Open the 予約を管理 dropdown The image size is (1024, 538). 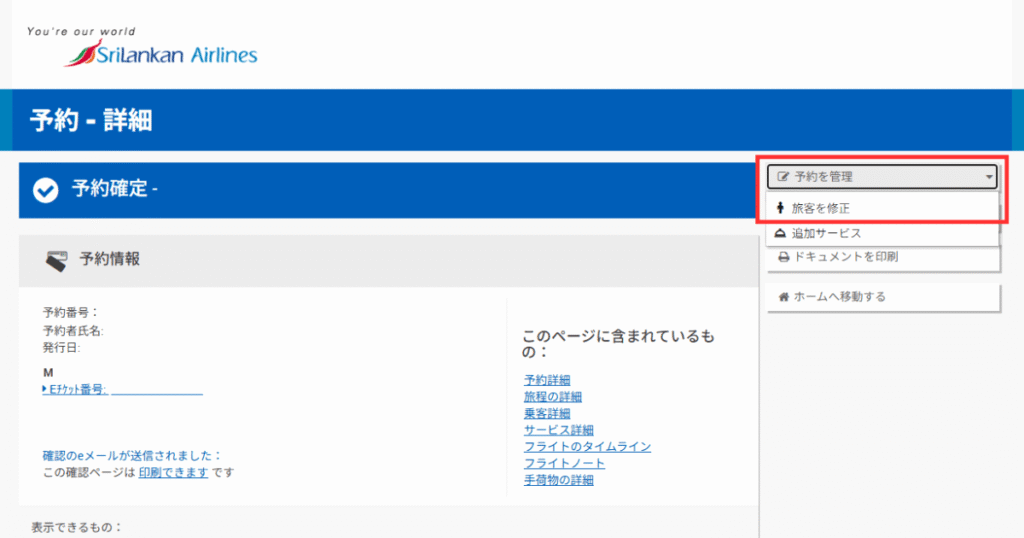(882, 177)
